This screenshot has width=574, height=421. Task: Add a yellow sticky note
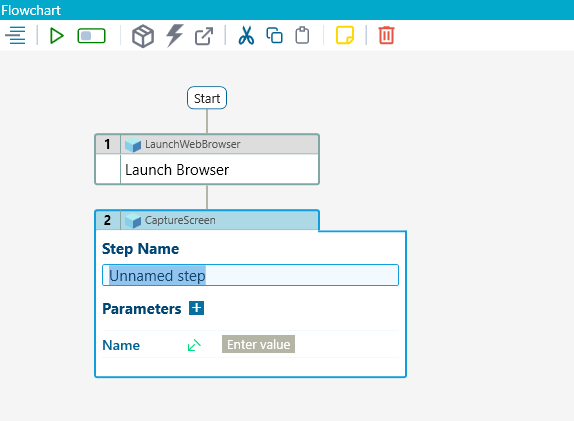pyautogui.click(x=345, y=35)
